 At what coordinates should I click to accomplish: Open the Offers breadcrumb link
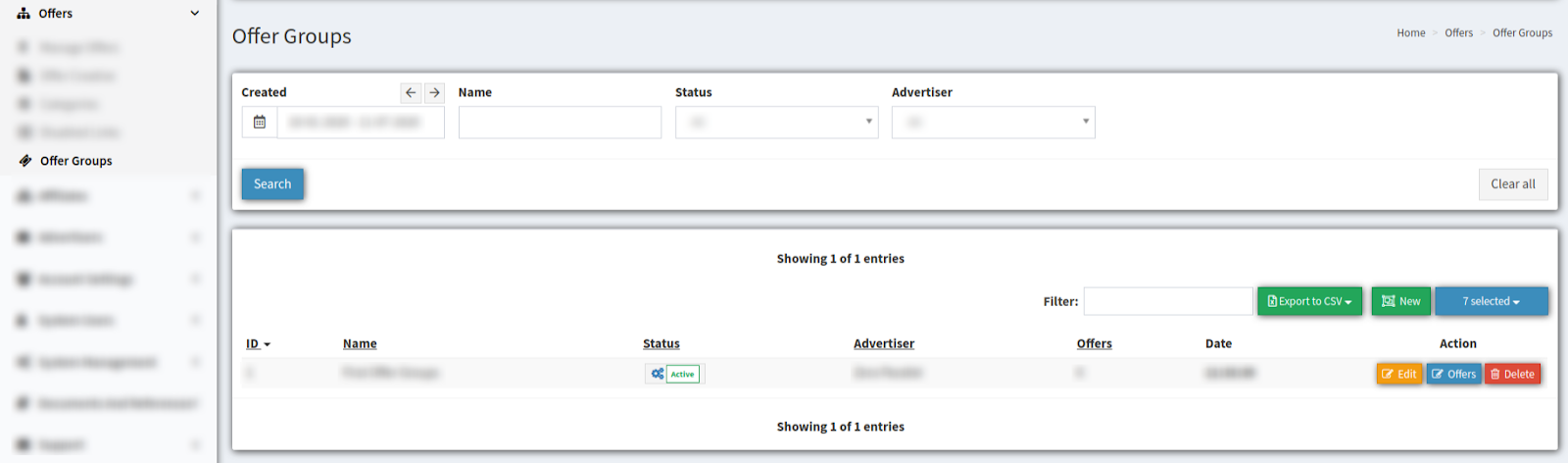[x=1458, y=32]
